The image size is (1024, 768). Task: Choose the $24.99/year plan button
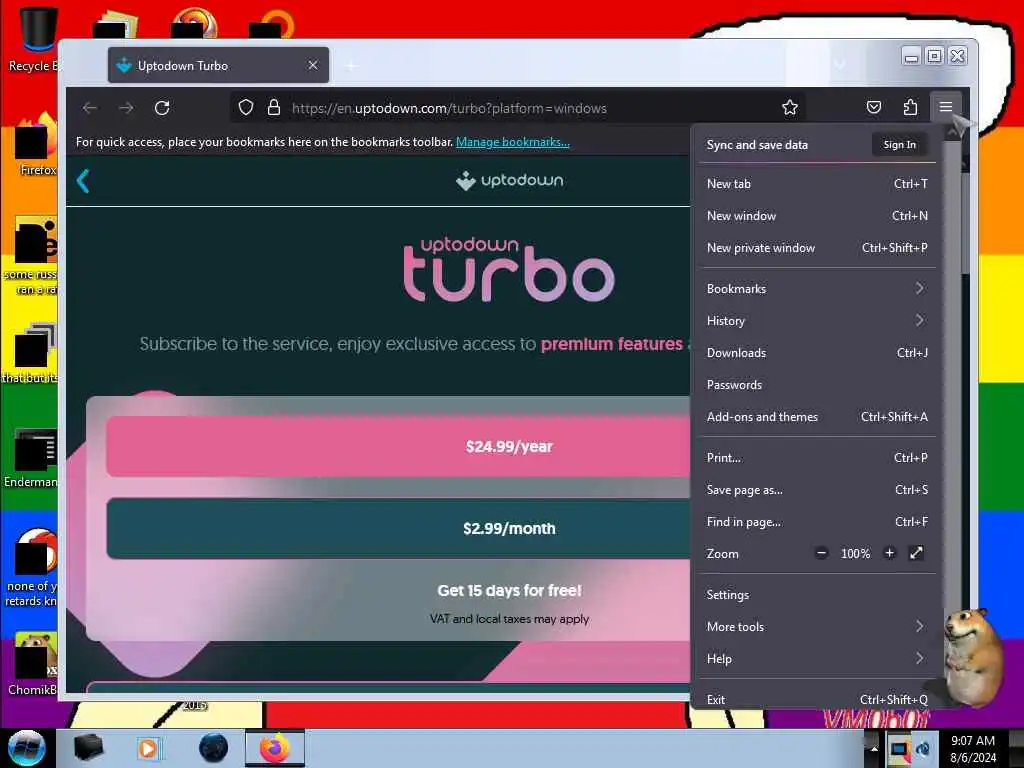tap(398, 447)
